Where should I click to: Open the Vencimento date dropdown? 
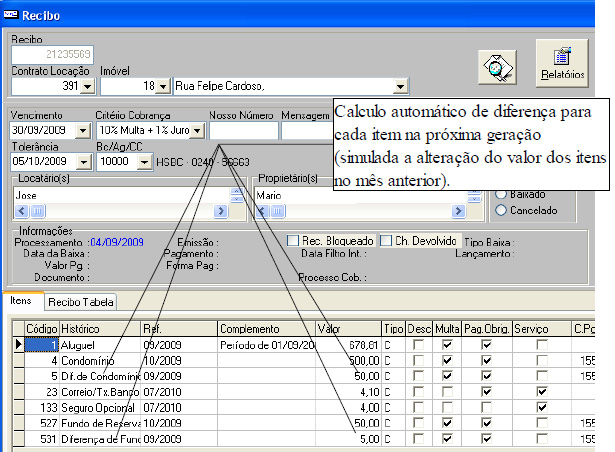(83, 131)
